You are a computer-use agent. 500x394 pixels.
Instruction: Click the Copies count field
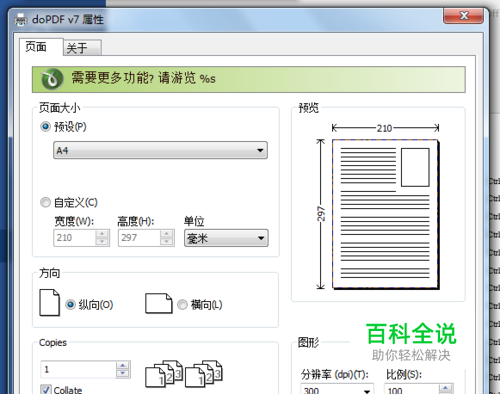78,369
